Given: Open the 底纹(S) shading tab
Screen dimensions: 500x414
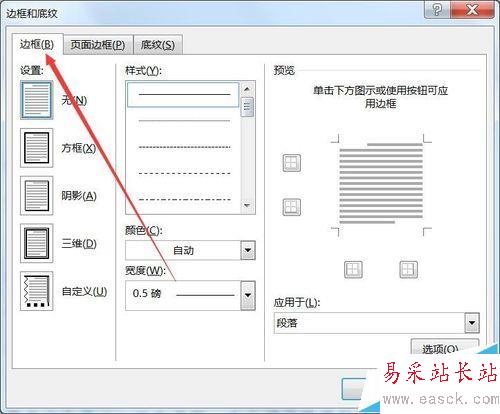Looking at the screenshot, I should point(158,45).
